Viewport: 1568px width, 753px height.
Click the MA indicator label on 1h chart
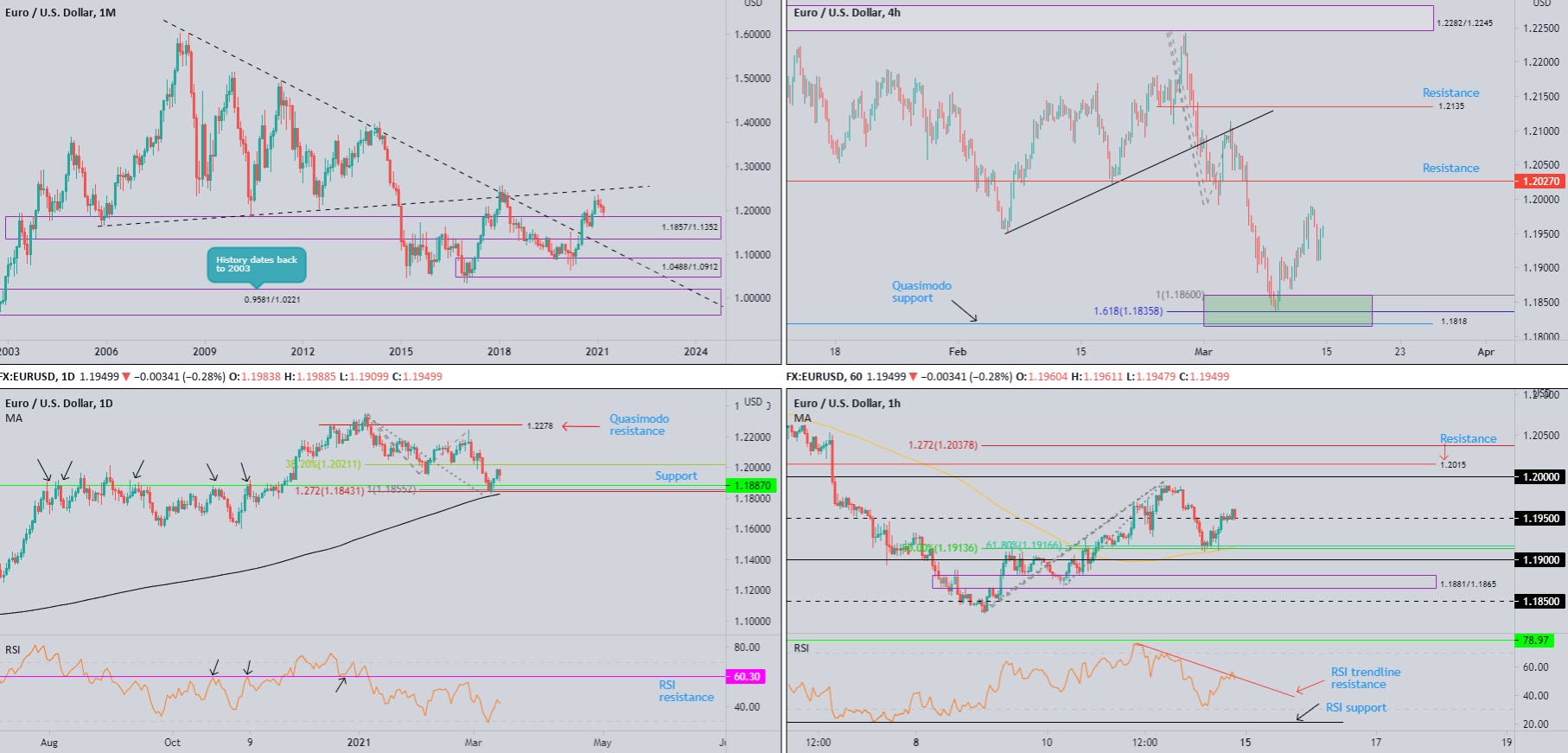802,418
